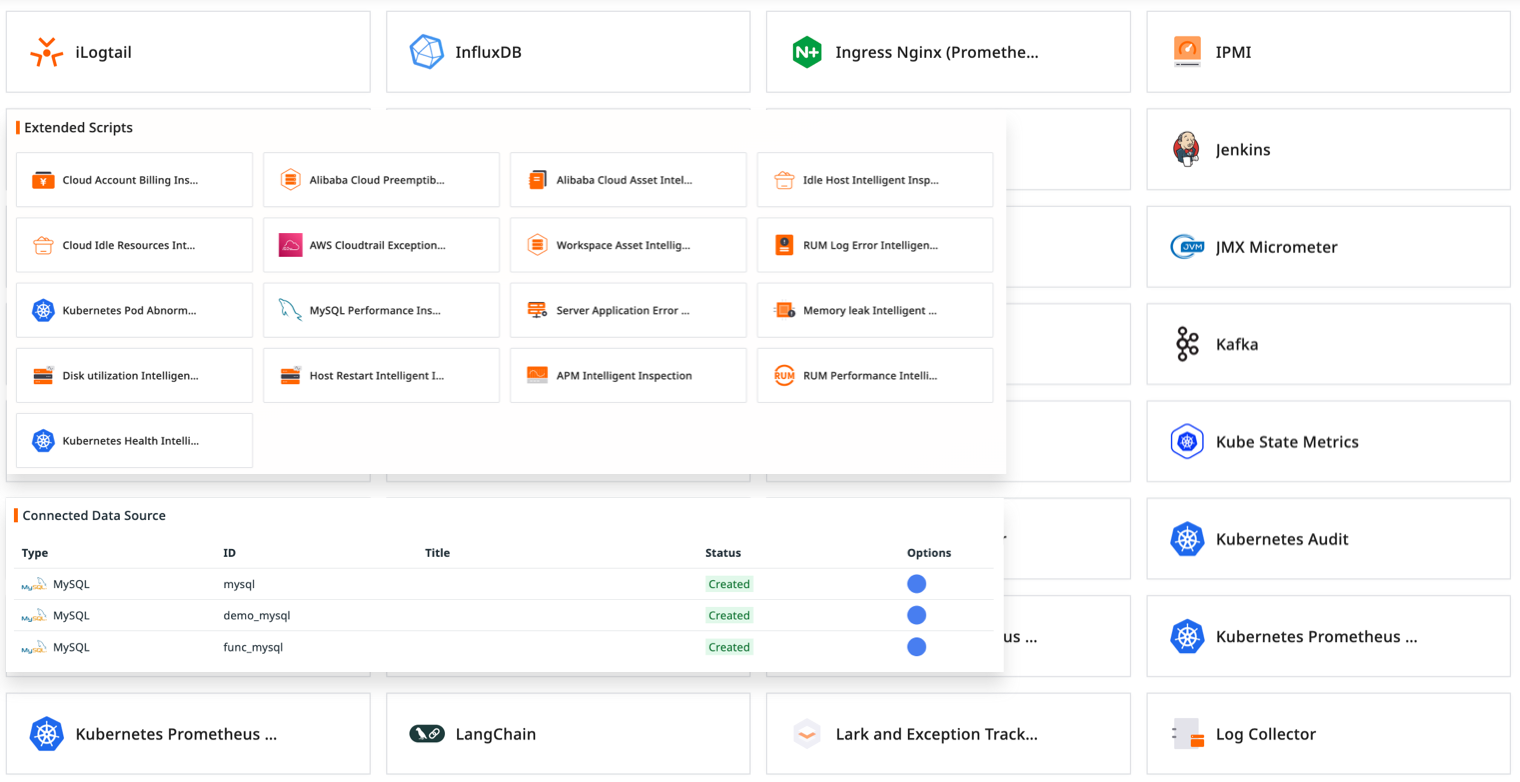Open Host Restart Intelligent Inspection script
Screen dimensions: 1520x782
pyautogui.click(x=381, y=375)
